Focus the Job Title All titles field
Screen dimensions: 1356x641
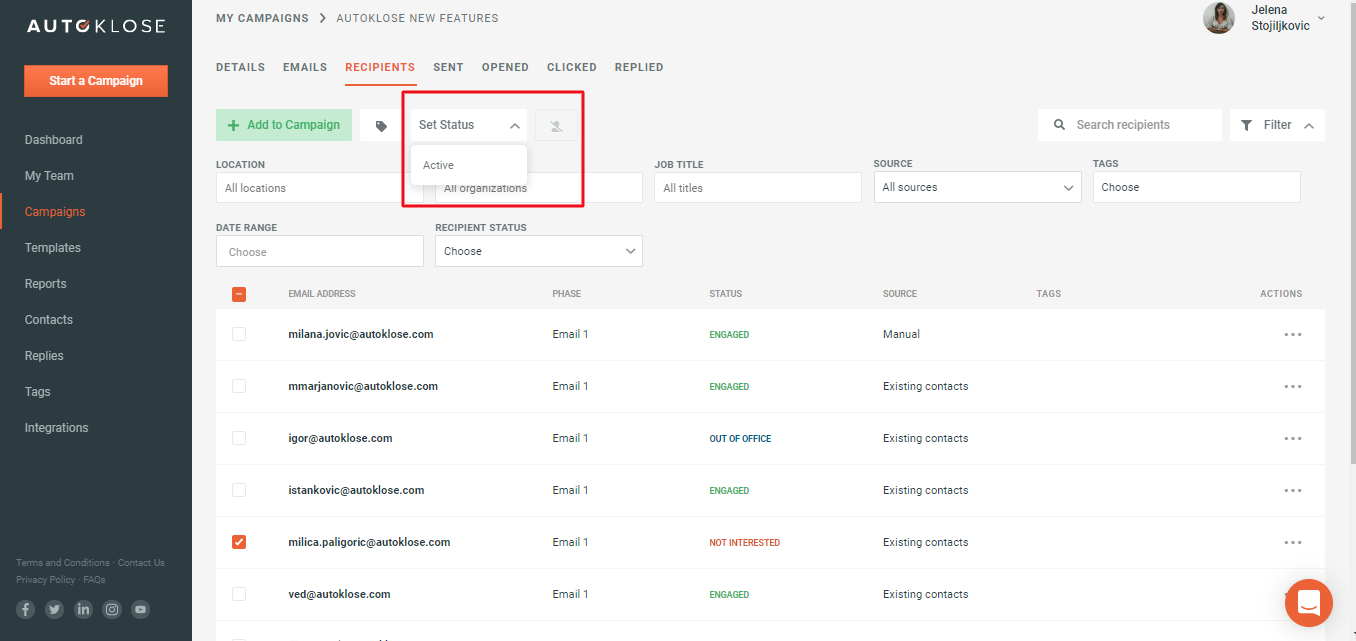tap(758, 187)
